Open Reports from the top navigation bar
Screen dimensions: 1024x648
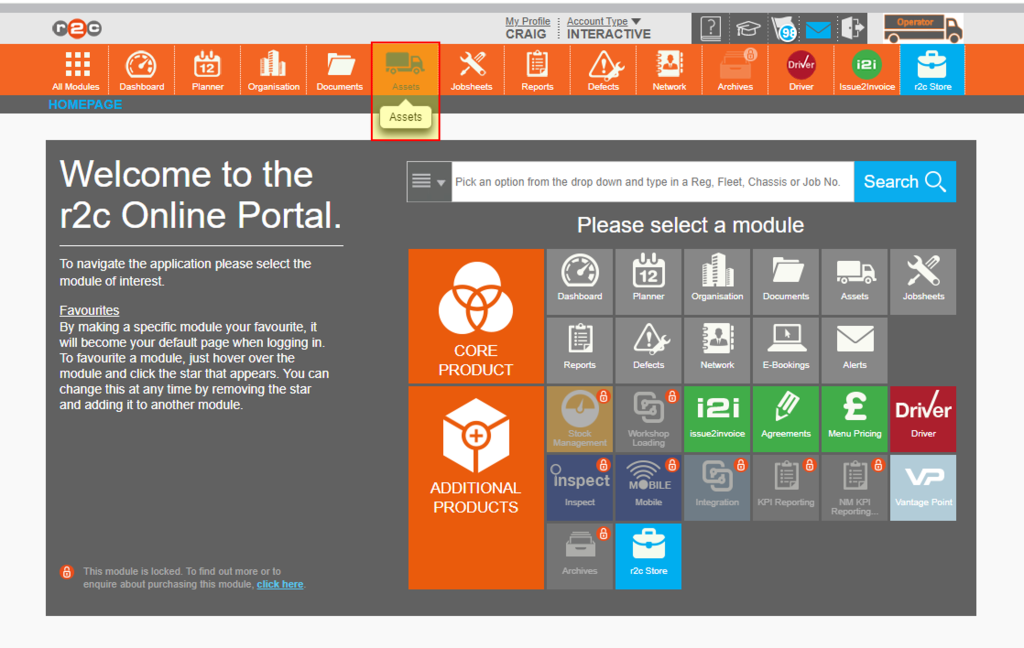537,70
